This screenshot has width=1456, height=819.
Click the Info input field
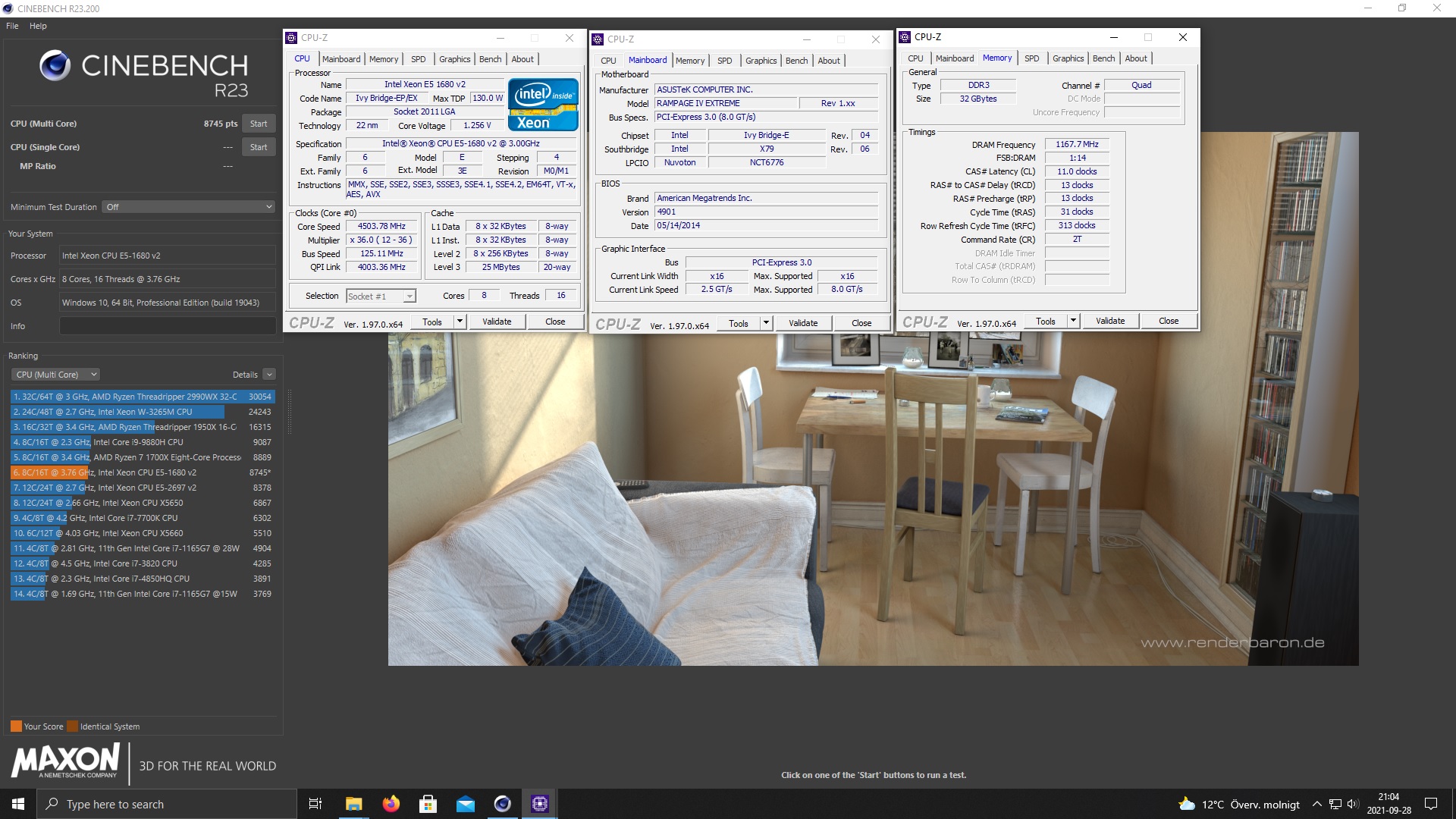(168, 326)
